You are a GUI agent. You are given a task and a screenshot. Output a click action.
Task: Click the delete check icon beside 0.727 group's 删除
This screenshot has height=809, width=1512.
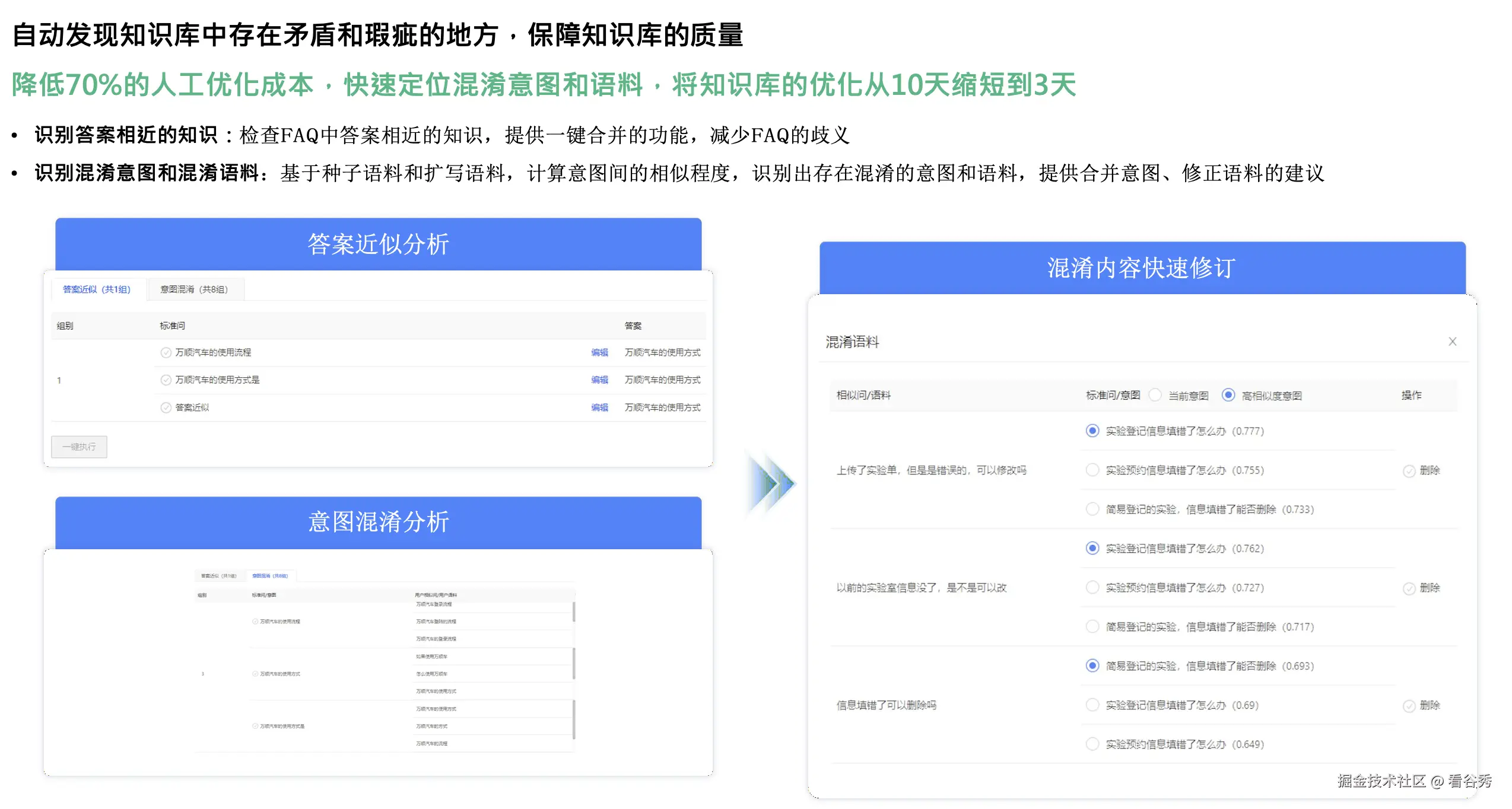[1411, 588]
